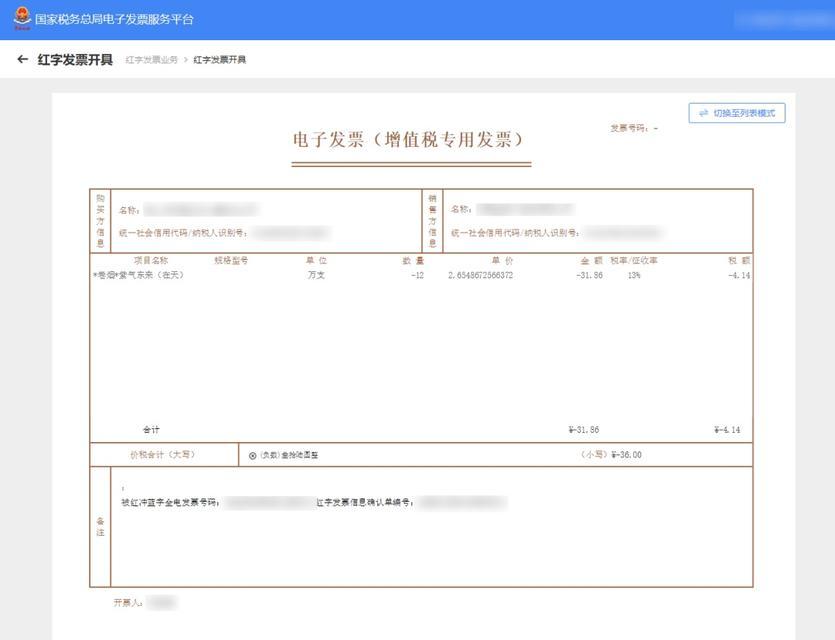
Task: Click 切换至列表模式 button
Action: click(x=736, y=113)
